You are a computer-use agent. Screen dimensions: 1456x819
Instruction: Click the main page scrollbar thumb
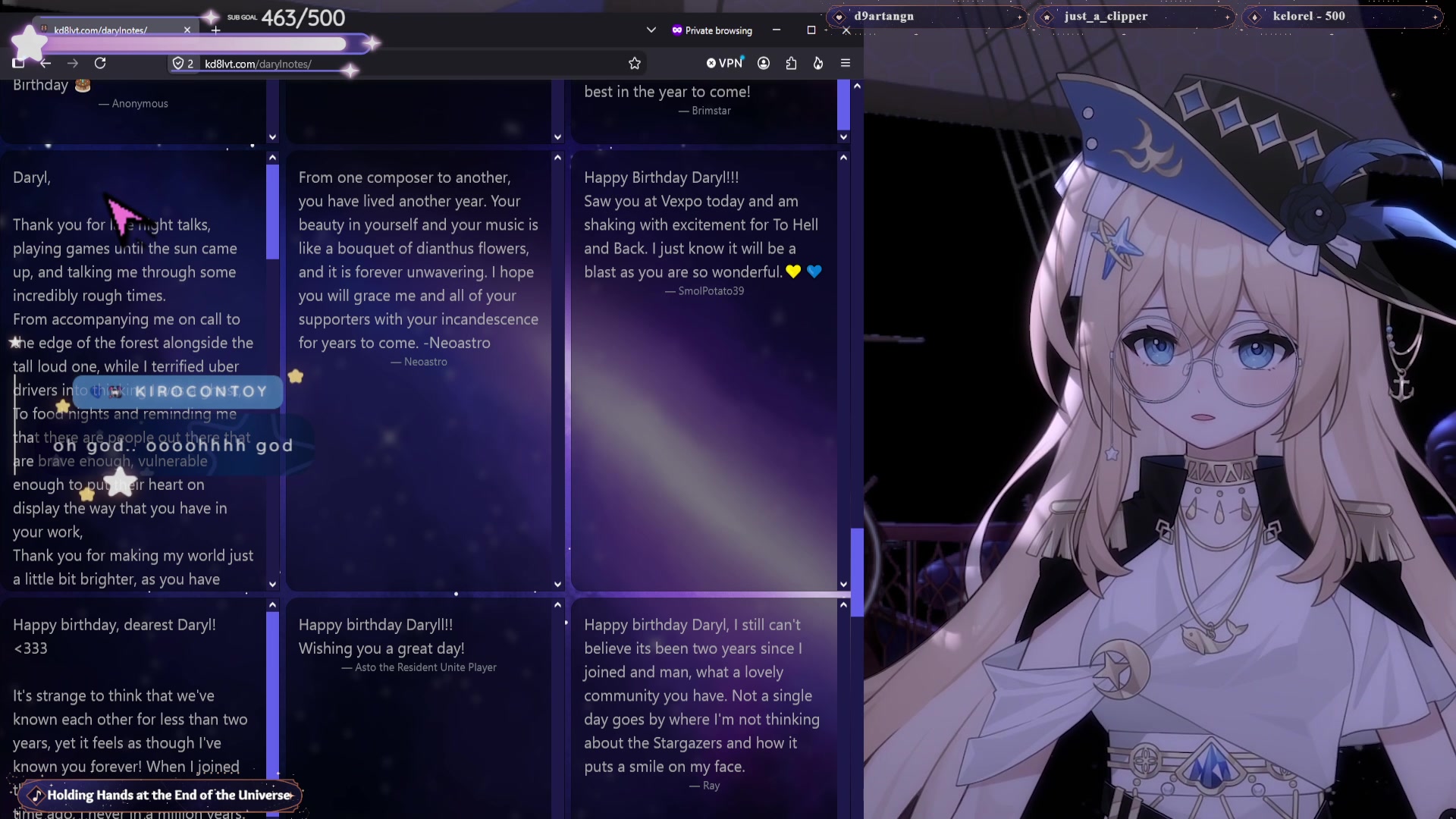857,573
